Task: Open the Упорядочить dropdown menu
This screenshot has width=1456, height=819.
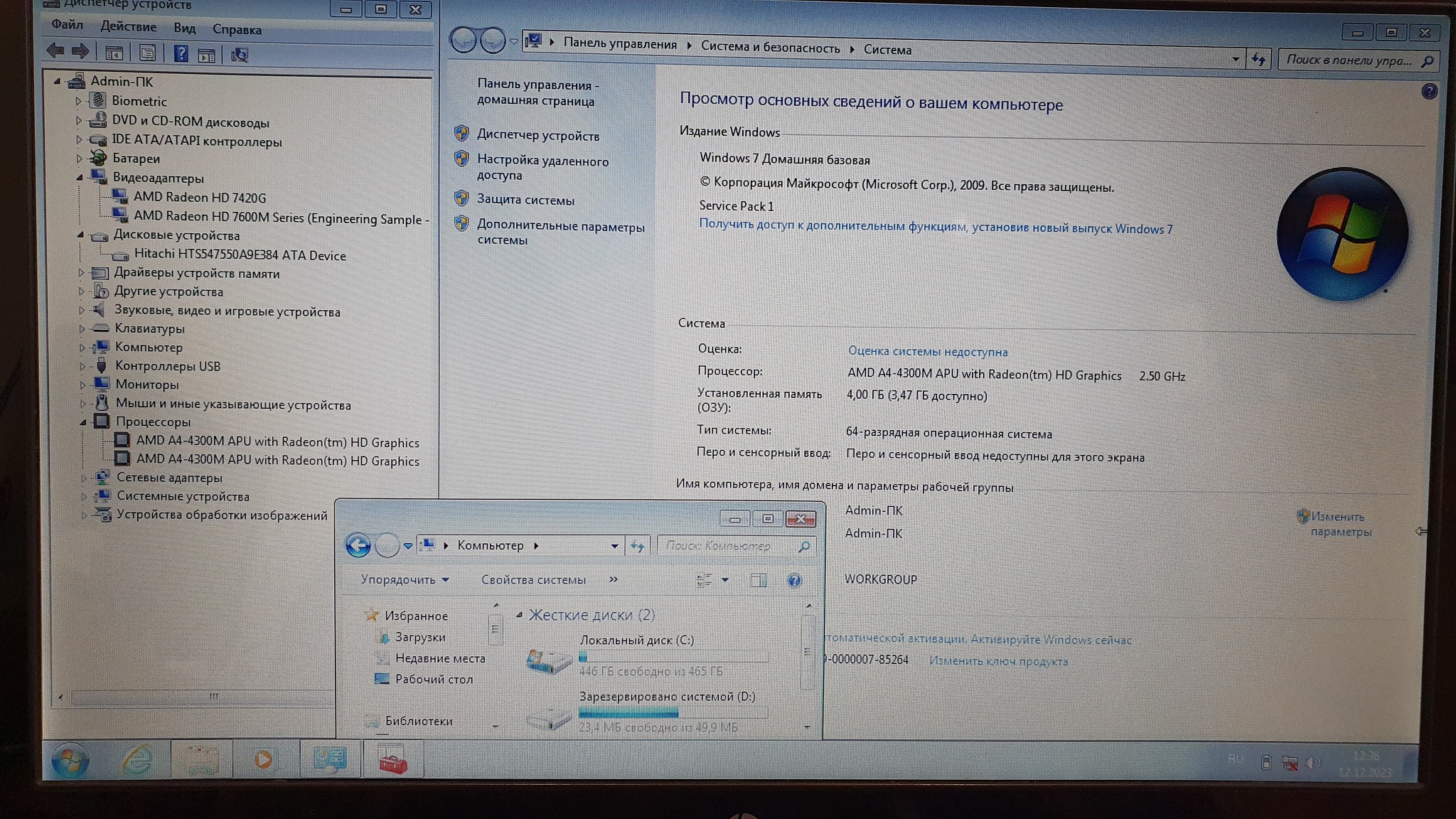Action: click(x=404, y=579)
